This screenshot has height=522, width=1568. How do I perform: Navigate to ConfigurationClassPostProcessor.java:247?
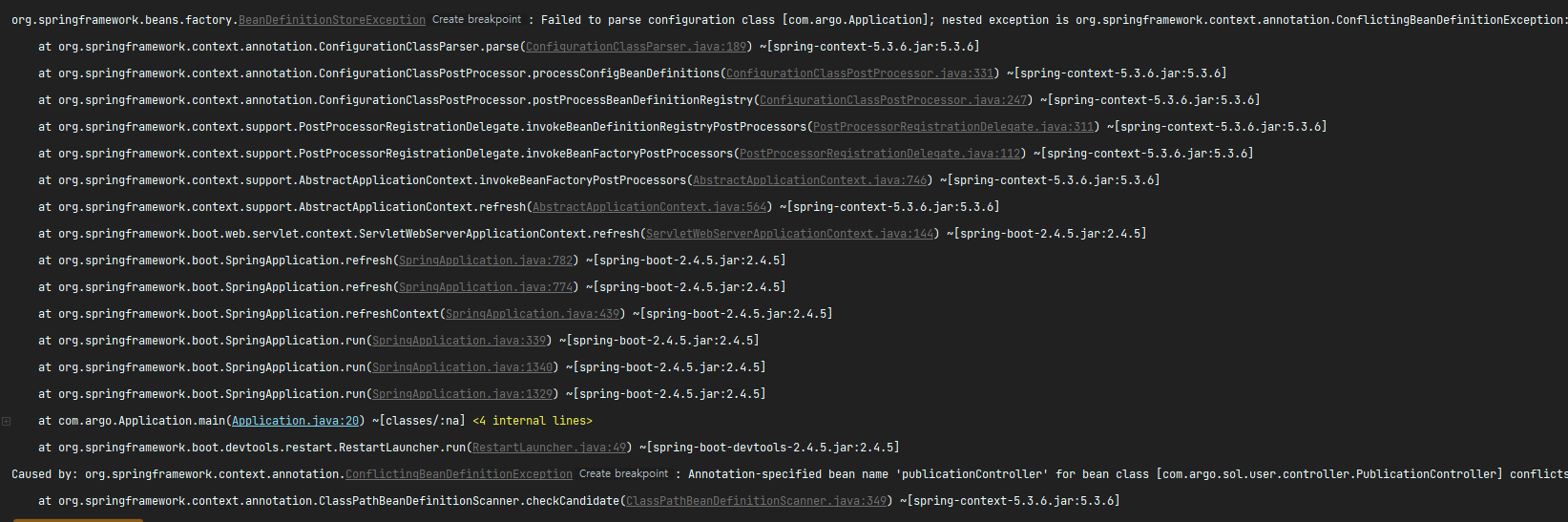coord(893,100)
